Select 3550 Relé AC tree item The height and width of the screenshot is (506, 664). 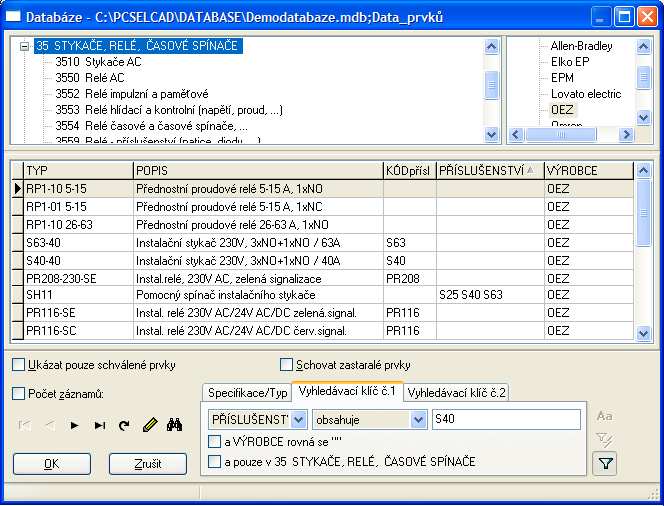[x=90, y=78]
